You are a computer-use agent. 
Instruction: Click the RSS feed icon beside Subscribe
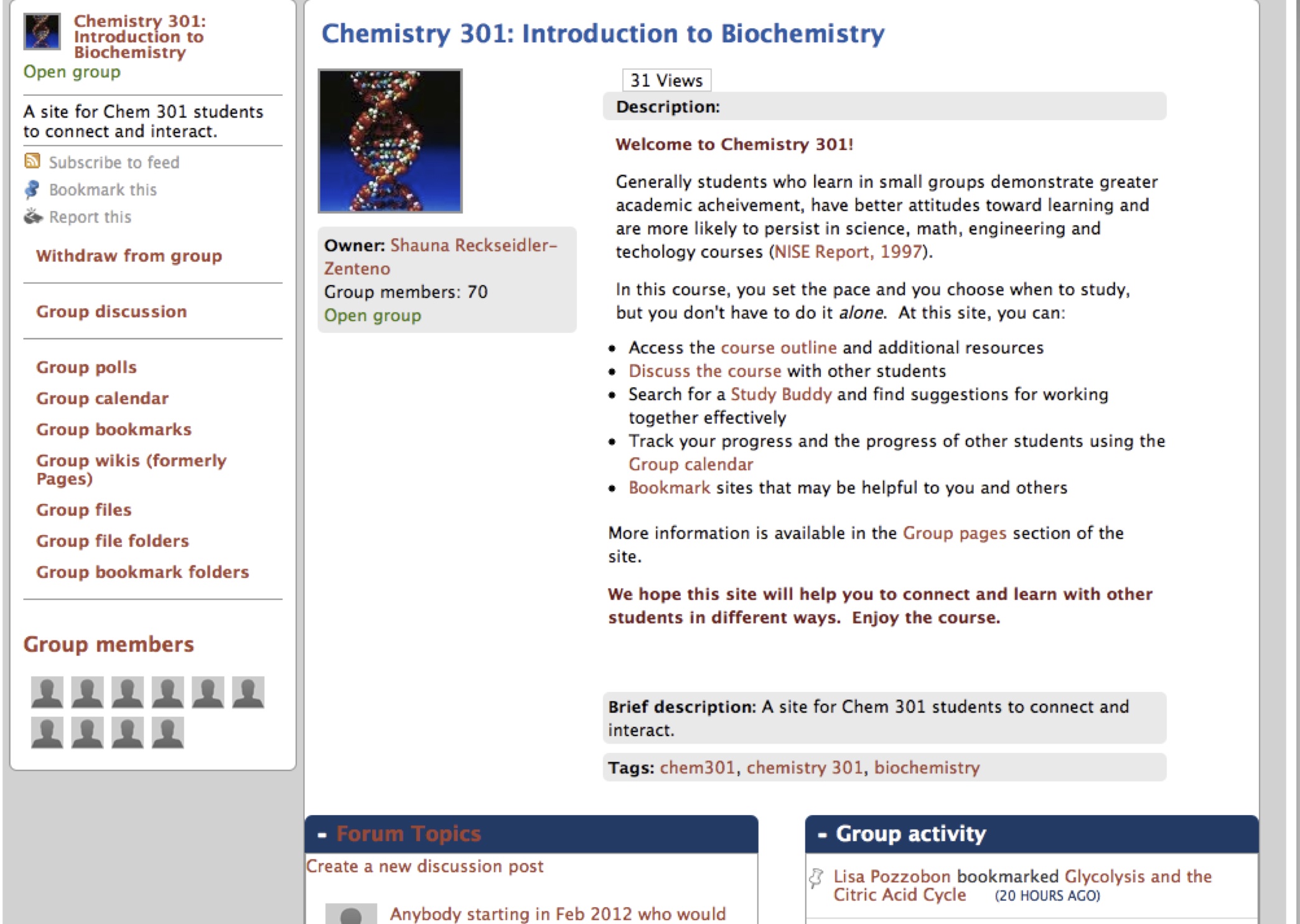click(x=32, y=161)
